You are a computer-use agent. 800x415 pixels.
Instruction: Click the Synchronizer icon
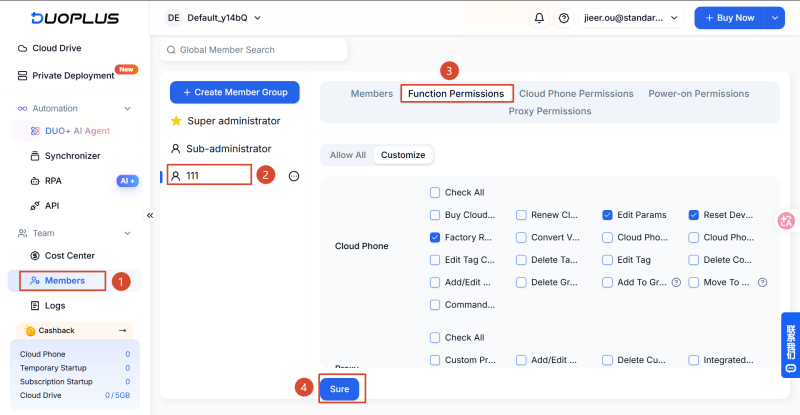(35, 156)
